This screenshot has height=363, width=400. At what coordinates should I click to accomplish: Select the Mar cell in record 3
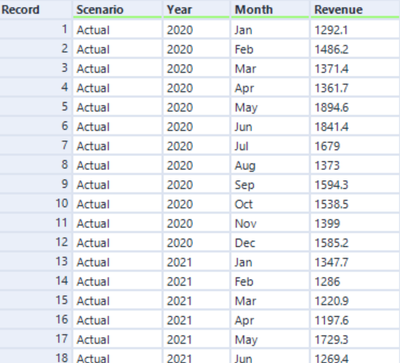tap(270, 69)
